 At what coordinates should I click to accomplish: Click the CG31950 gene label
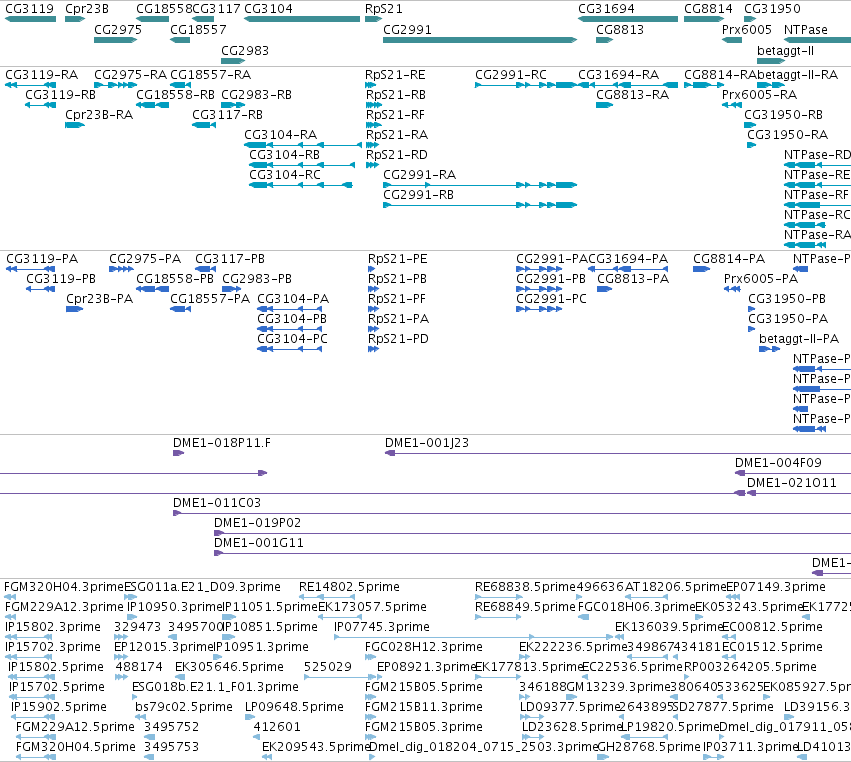[772, 9]
